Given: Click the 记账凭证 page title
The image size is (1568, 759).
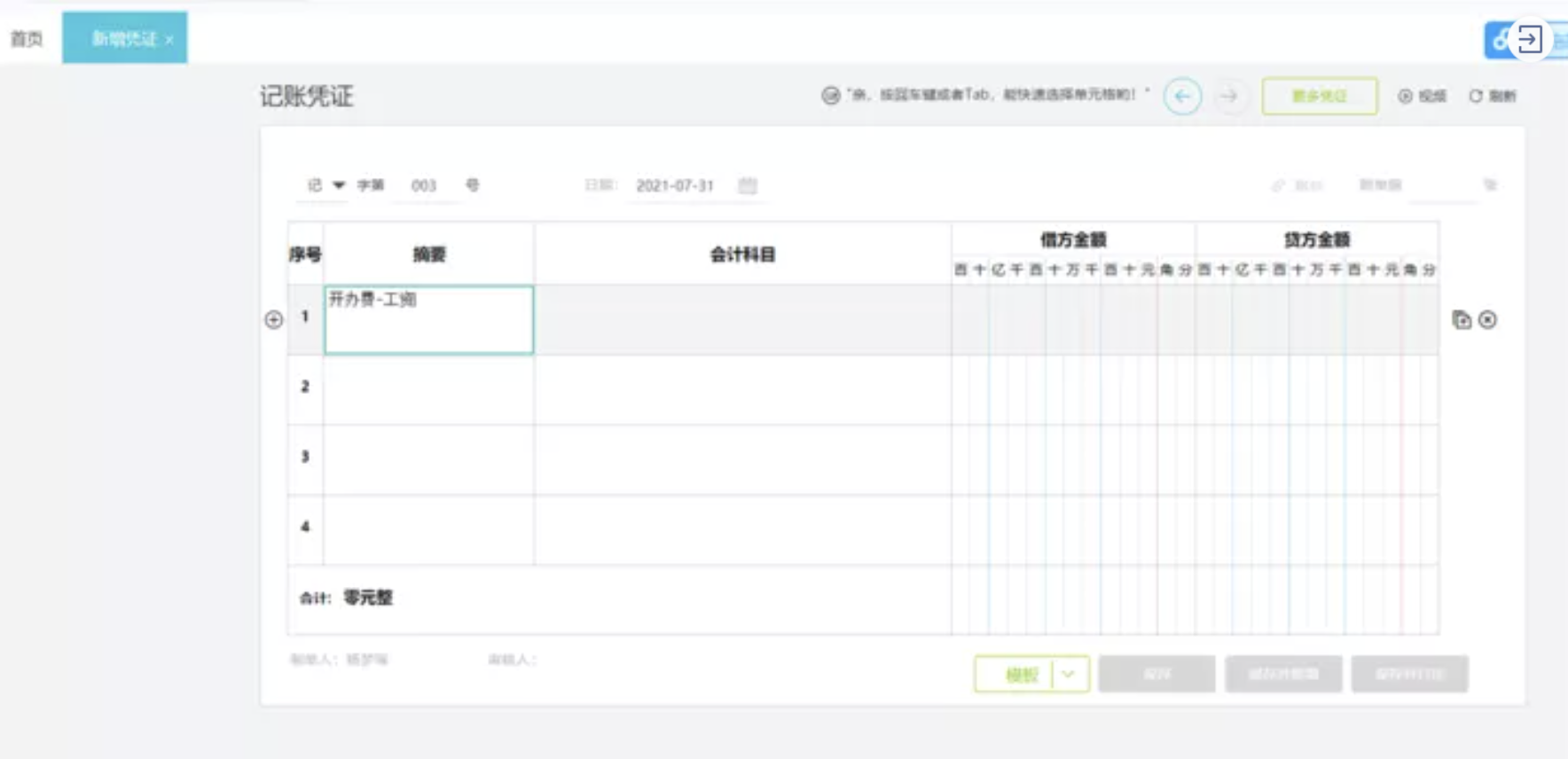Looking at the screenshot, I should coord(307,96).
